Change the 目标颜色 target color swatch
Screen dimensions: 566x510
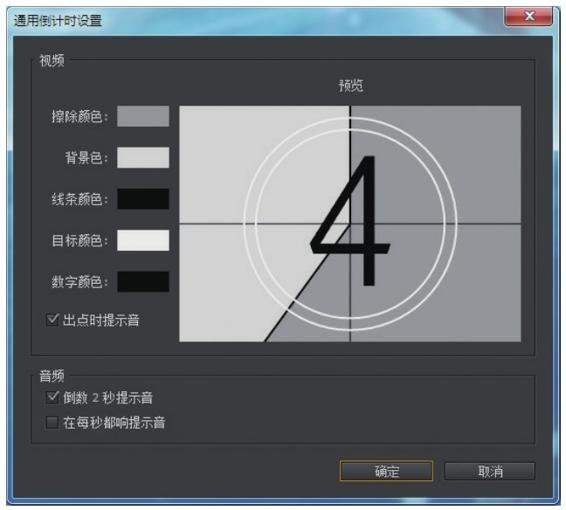(143, 240)
